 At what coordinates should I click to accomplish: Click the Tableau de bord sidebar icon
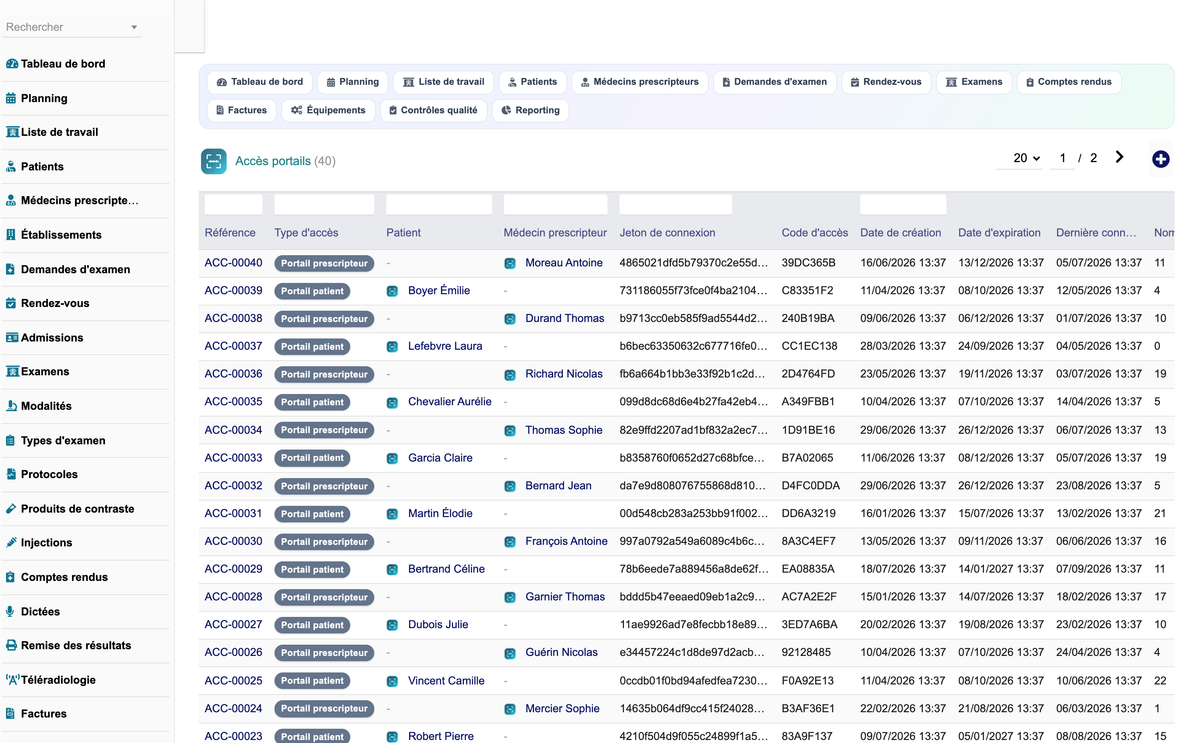(x=12, y=64)
